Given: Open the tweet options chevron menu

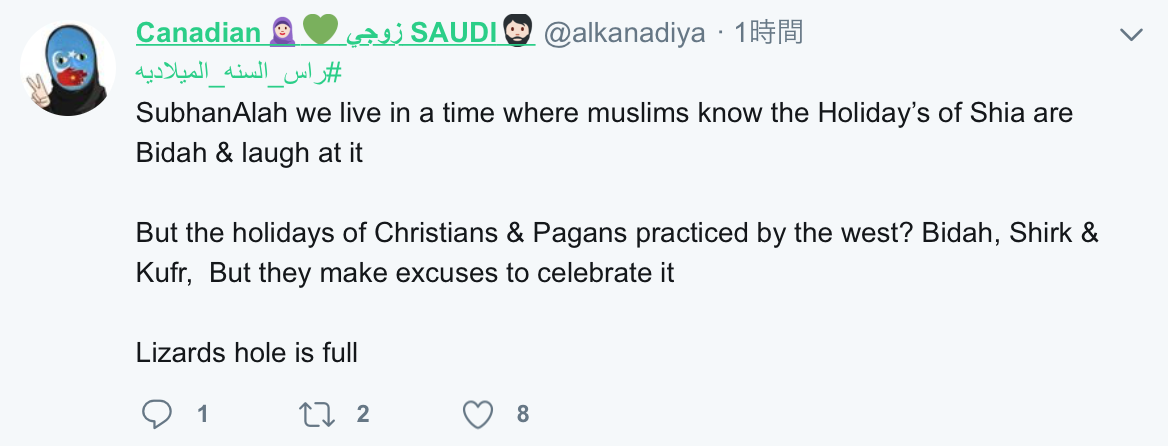Looking at the screenshot, I should pos(1131,35).
